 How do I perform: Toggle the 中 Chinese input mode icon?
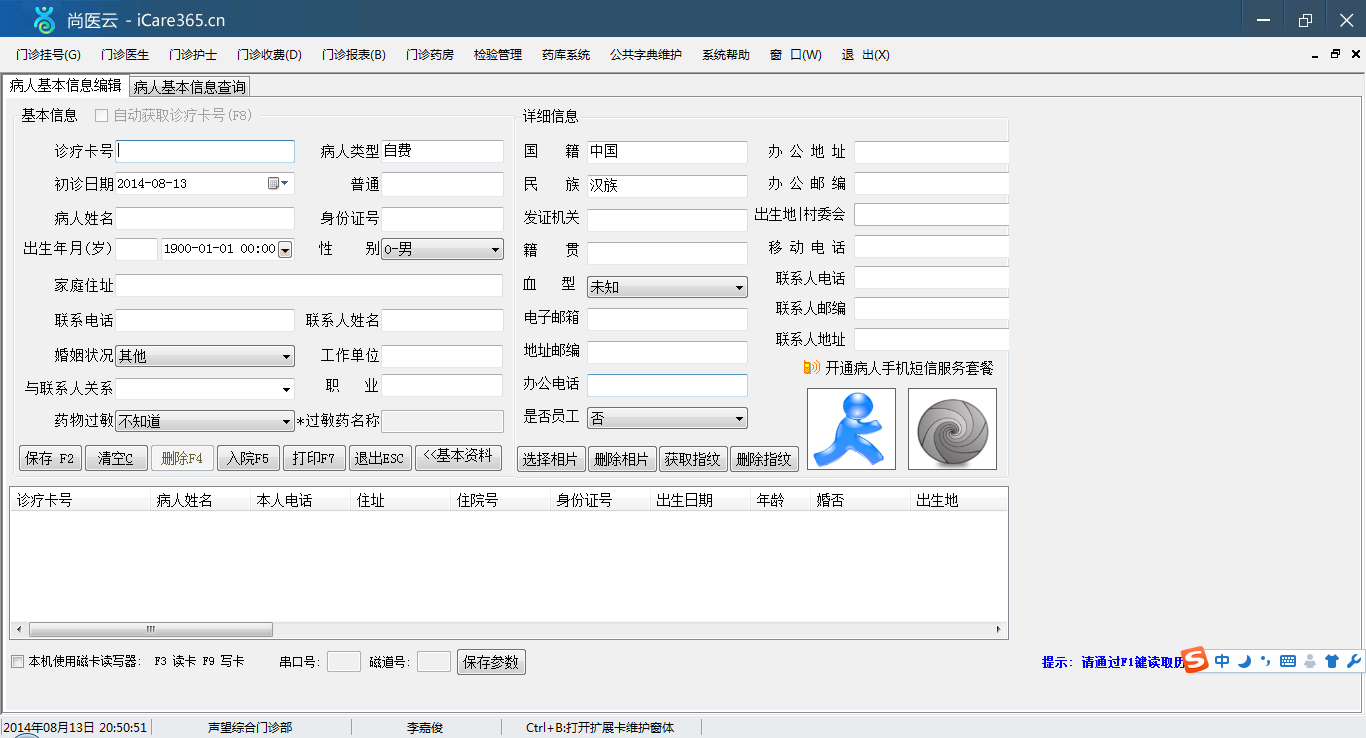coord(1222,661)
